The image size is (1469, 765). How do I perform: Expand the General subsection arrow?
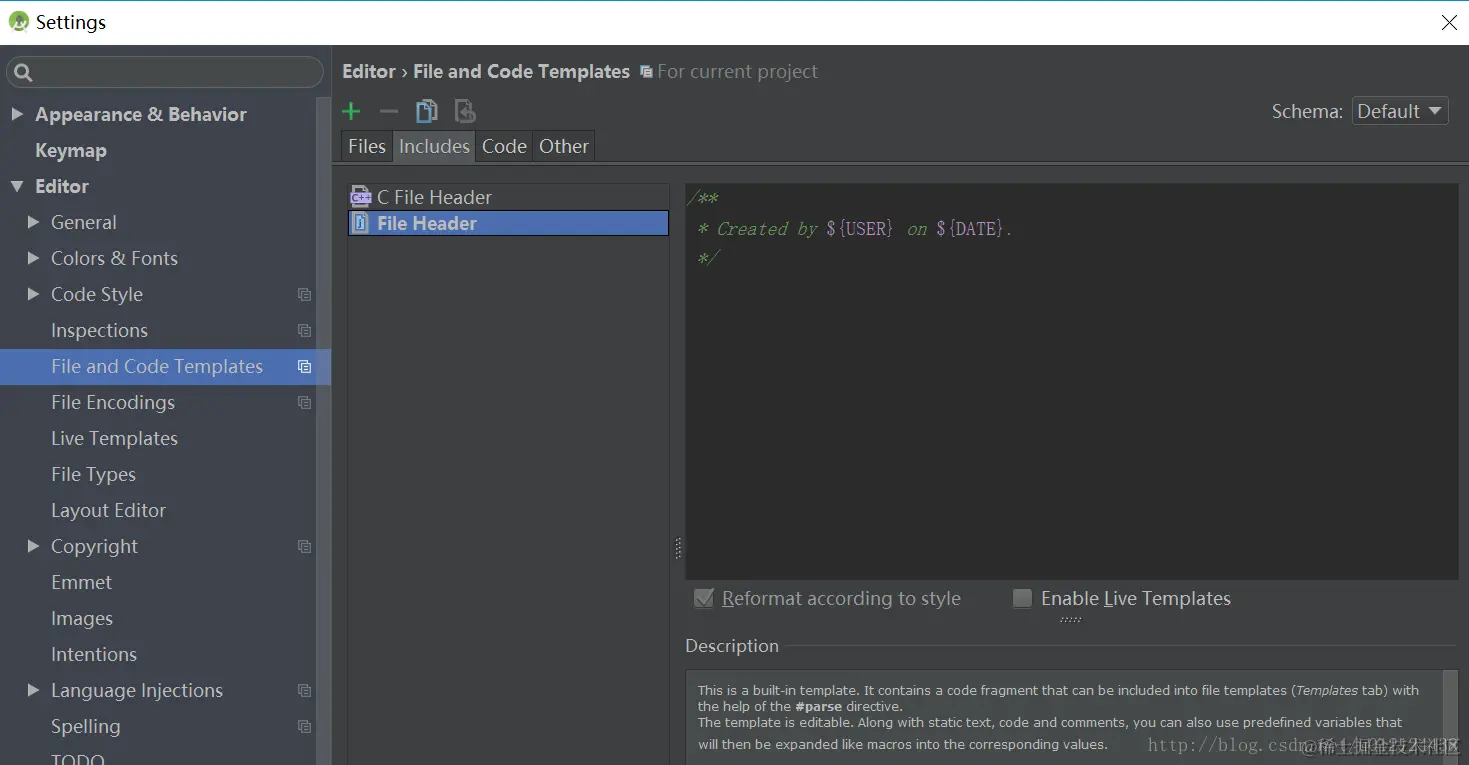pos(33,222)
